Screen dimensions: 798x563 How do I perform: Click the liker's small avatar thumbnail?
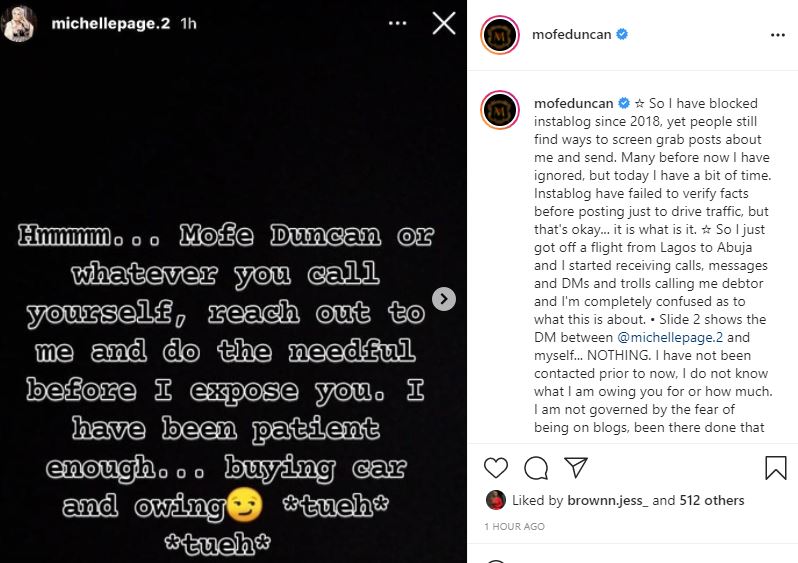[x=495, y=500]
